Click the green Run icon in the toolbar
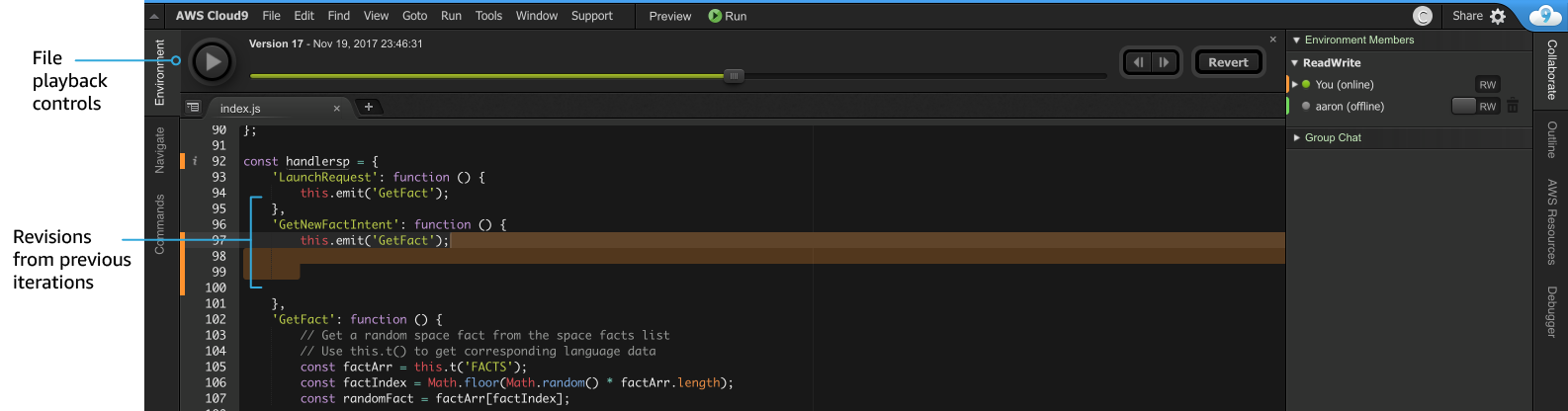The image size is (1568, 411). [715, 16]
